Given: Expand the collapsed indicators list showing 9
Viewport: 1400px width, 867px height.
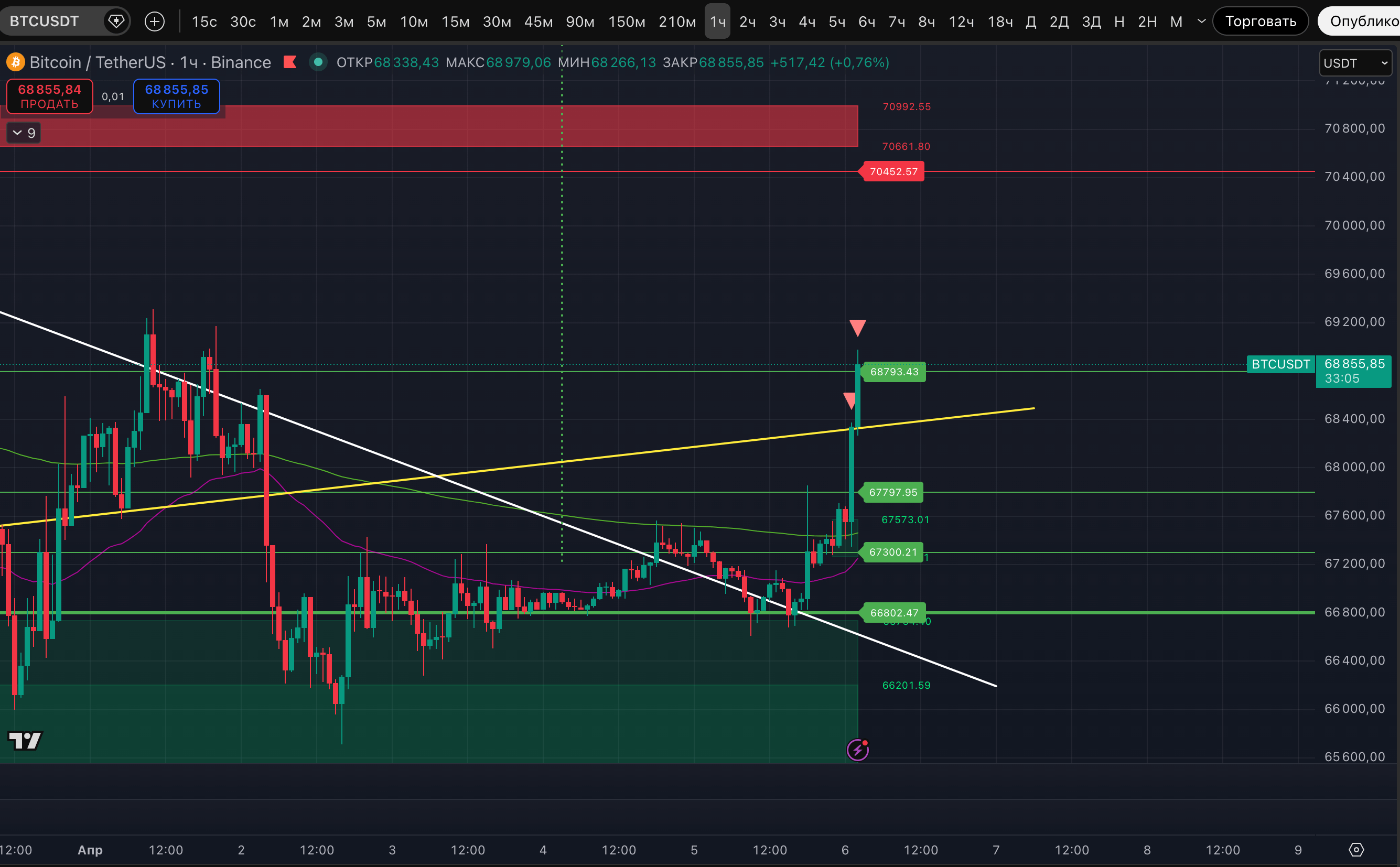Looking at the screenshot, I should point(24,133).
